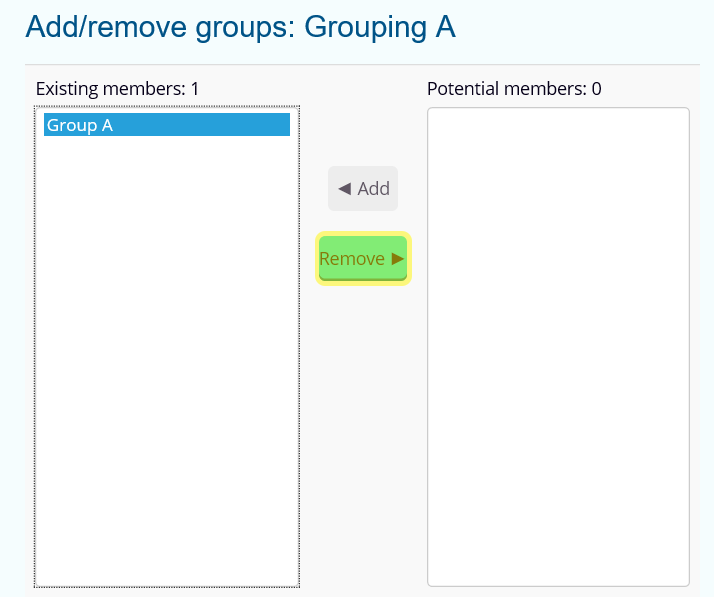Click the count in Existing members label
The width and height of the screenshot is (714, 597).
(195, 89)
